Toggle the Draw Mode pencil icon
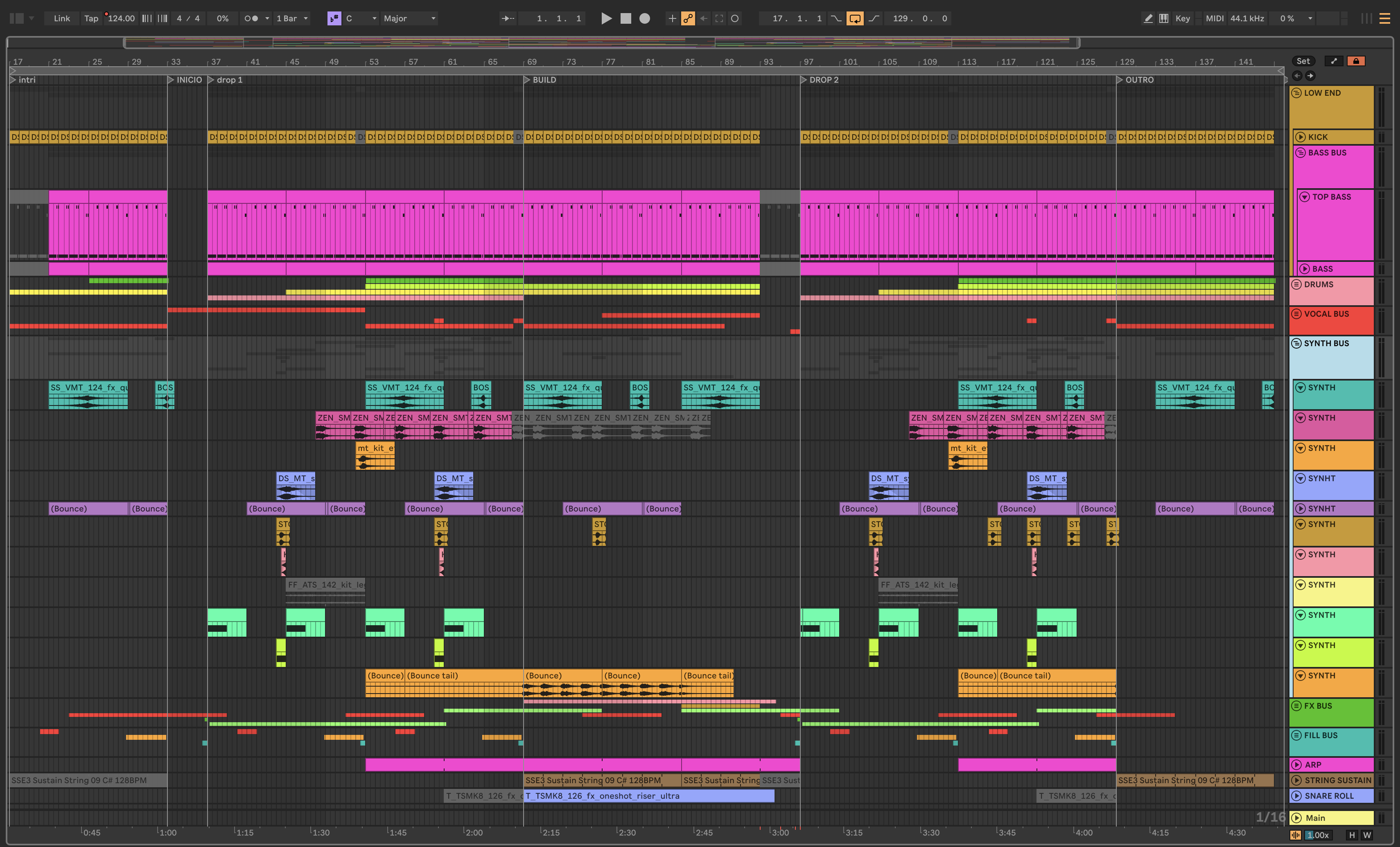Screen dimensions: 1400x847 pos(1148,18)
